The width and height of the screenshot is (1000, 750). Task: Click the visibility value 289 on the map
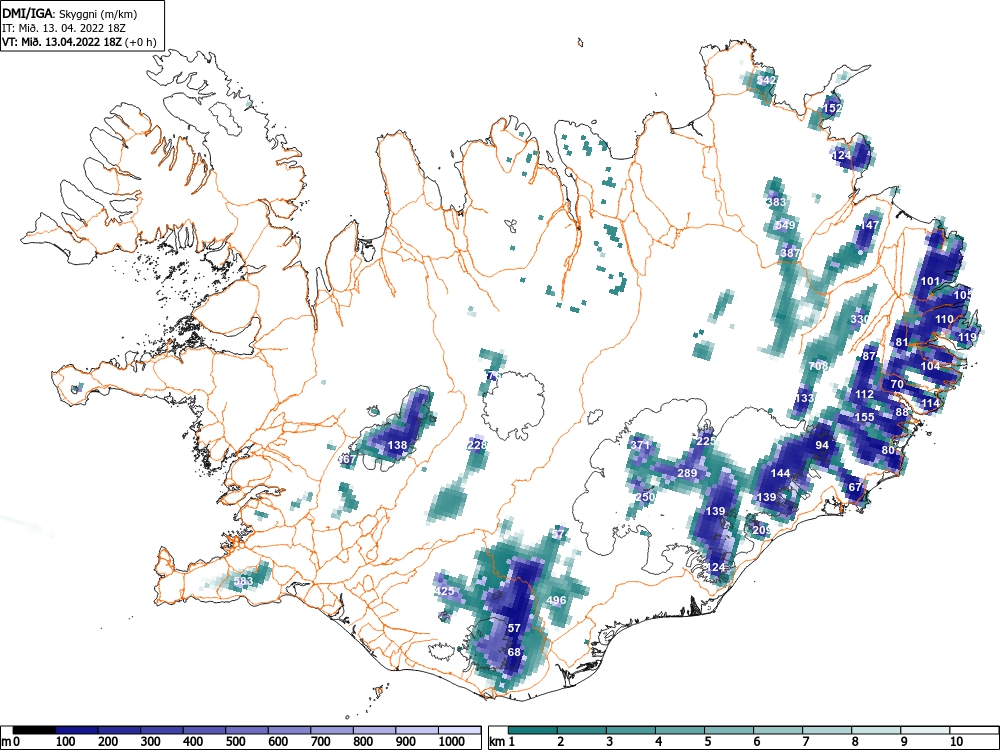pyautogui.click(x=687, y=473)
